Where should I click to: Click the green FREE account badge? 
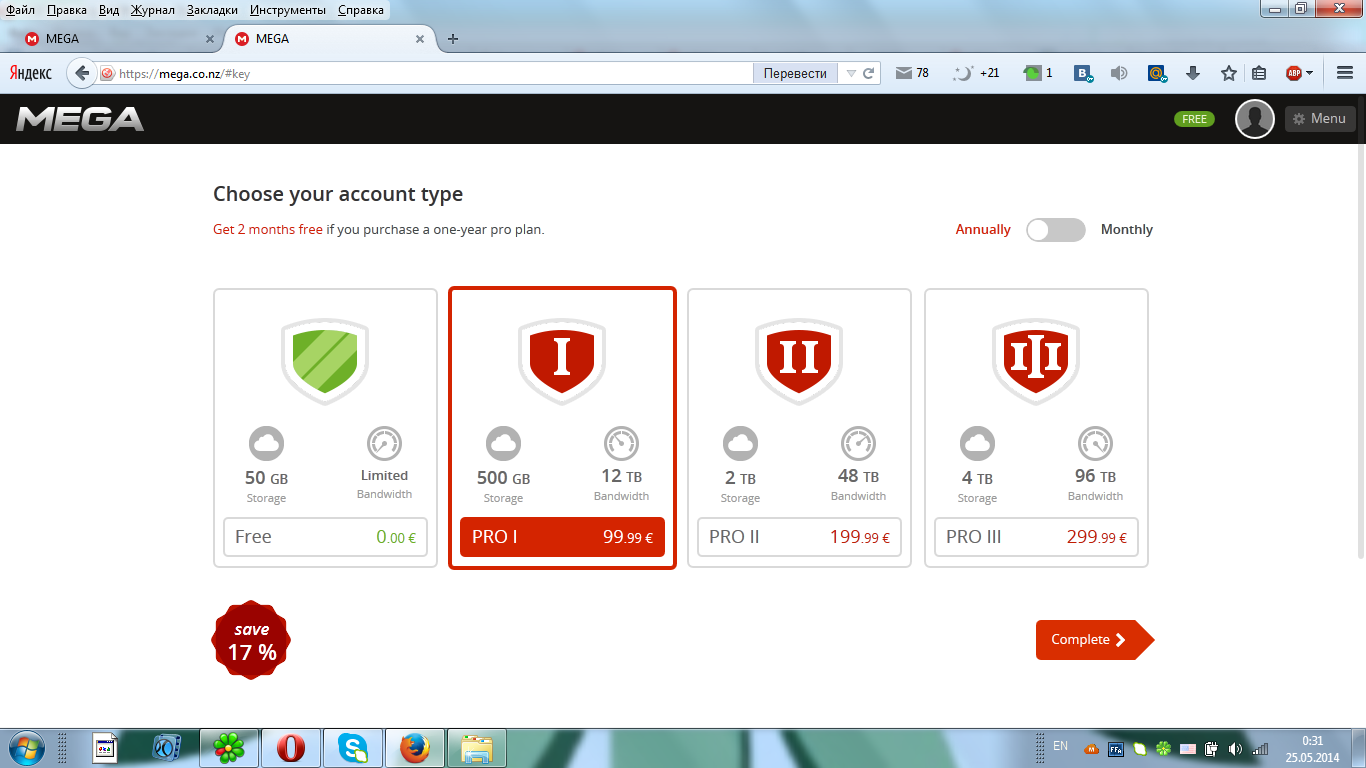point(1194,119)
